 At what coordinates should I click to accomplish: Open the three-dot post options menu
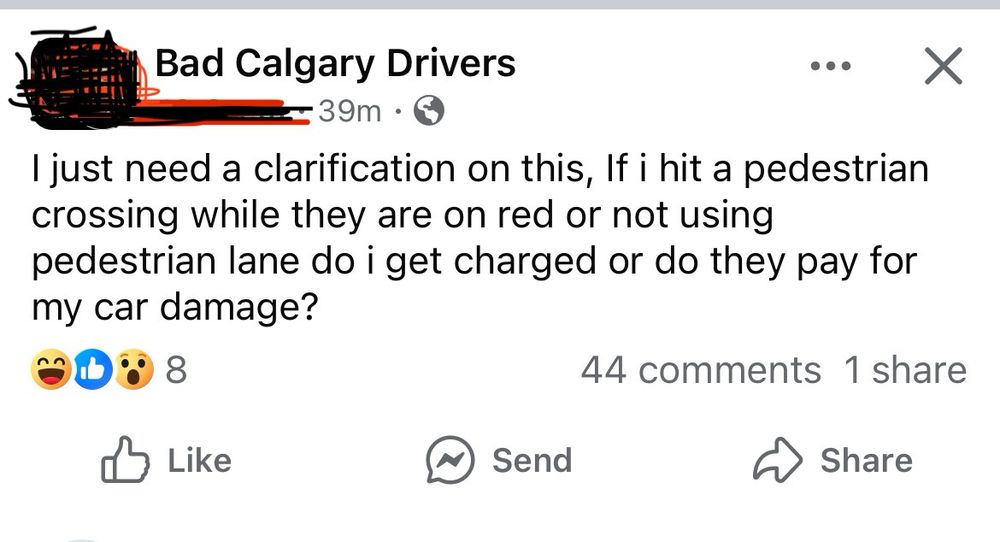click(x=830, y=66)
